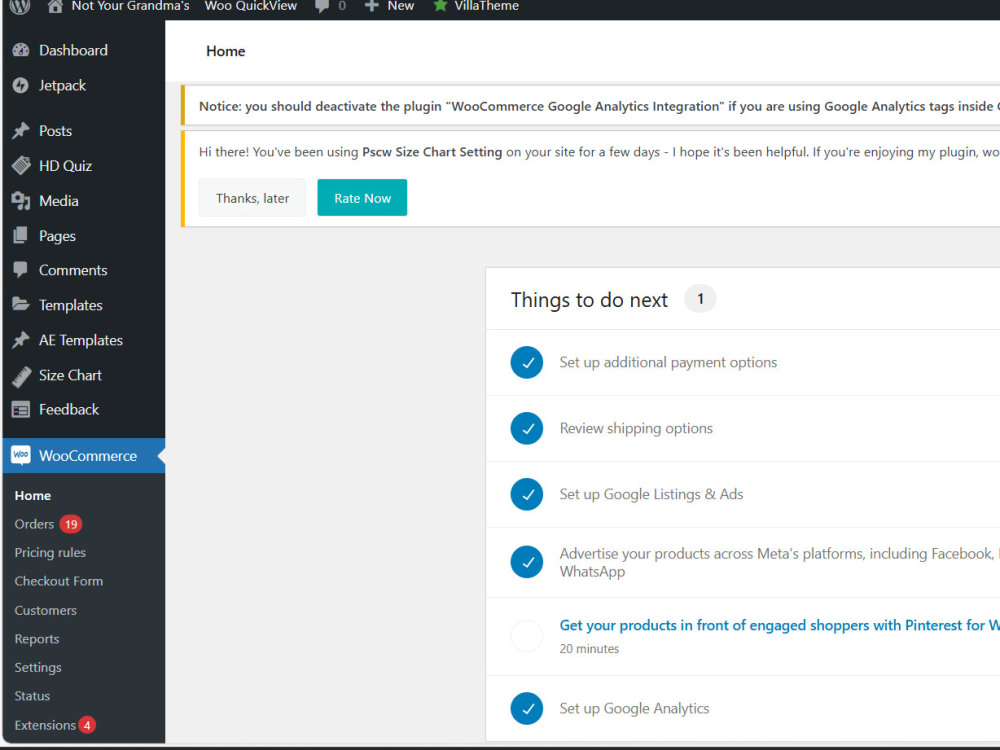Click the Media icon in sidebar
The width and height of the screenshot is (1000, 750).
tap(21, 201)
